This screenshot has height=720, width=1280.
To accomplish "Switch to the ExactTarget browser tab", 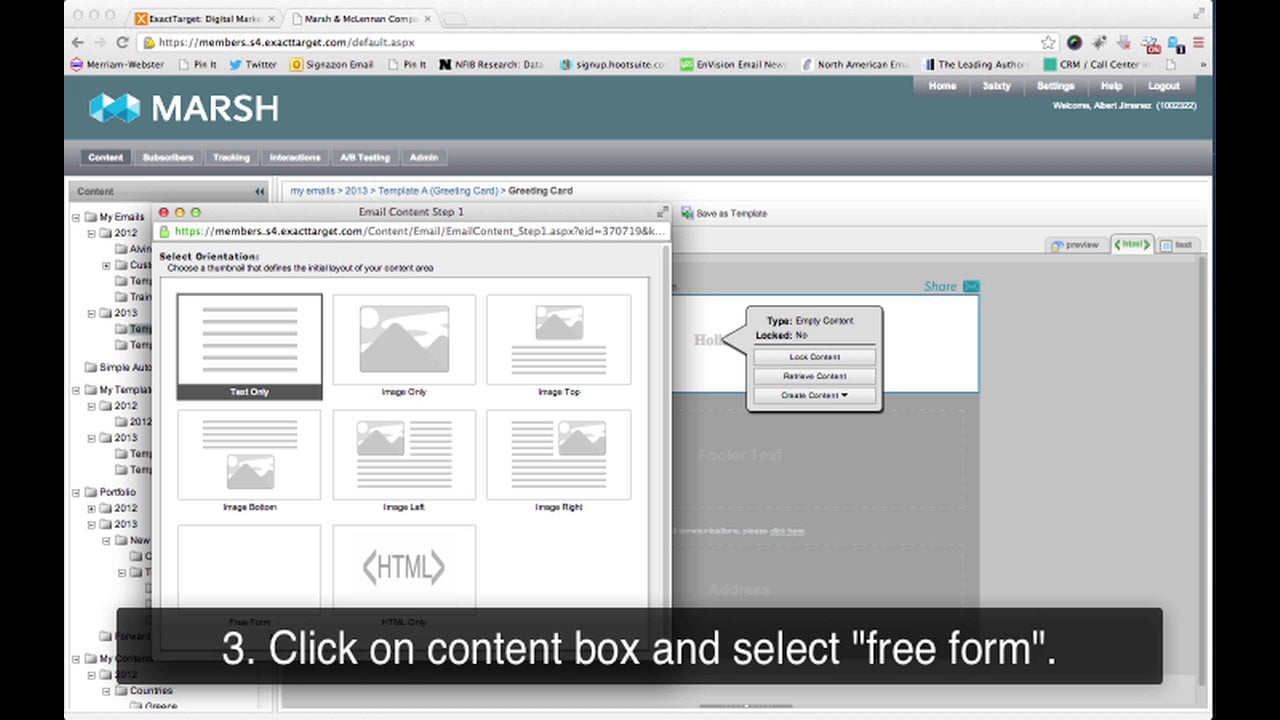I will click(205, 18).
